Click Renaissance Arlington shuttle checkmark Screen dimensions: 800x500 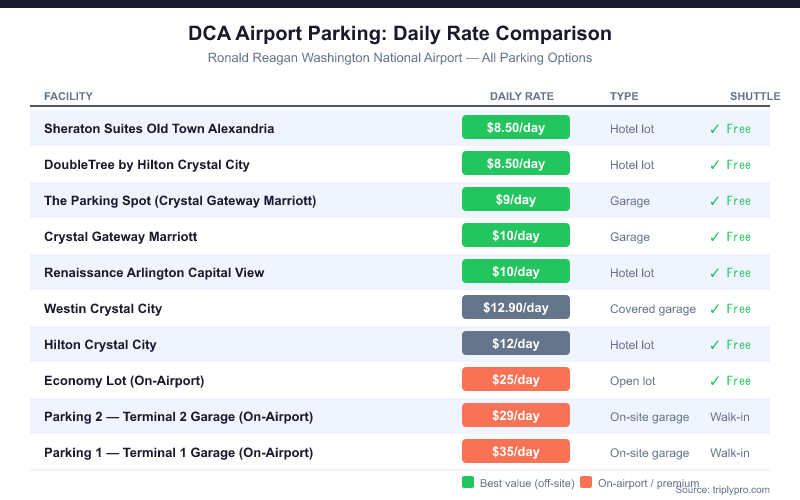[714, 273]
